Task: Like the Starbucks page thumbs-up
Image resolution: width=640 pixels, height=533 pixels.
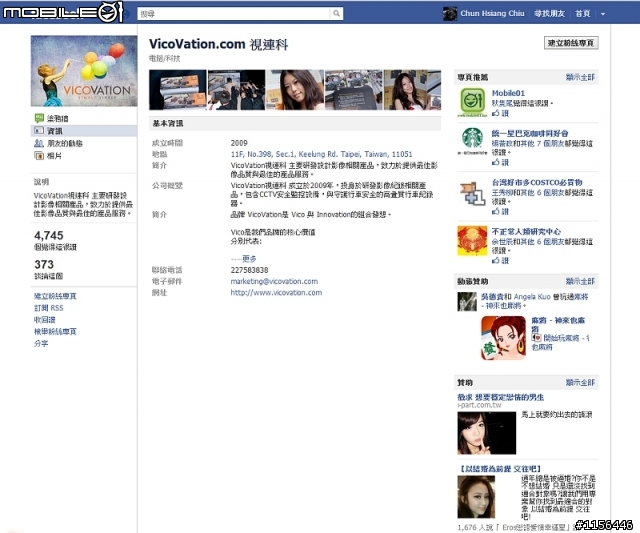Action: point(500,162)
